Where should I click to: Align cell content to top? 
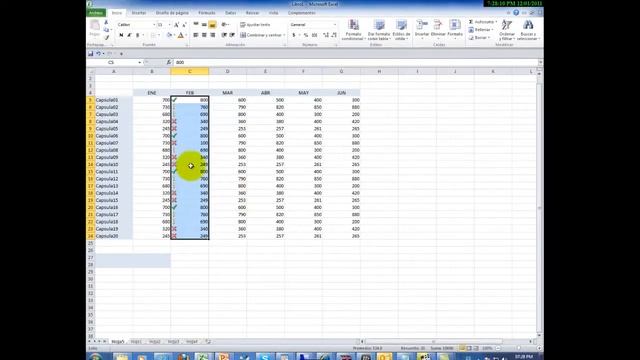(x=196, y=25)
